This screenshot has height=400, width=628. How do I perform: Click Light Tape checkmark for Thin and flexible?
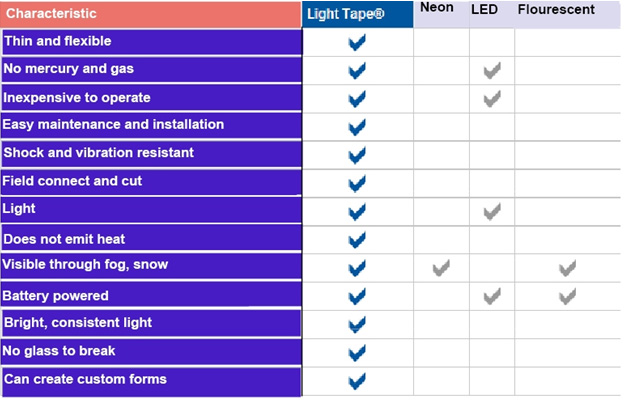point(357,43)
